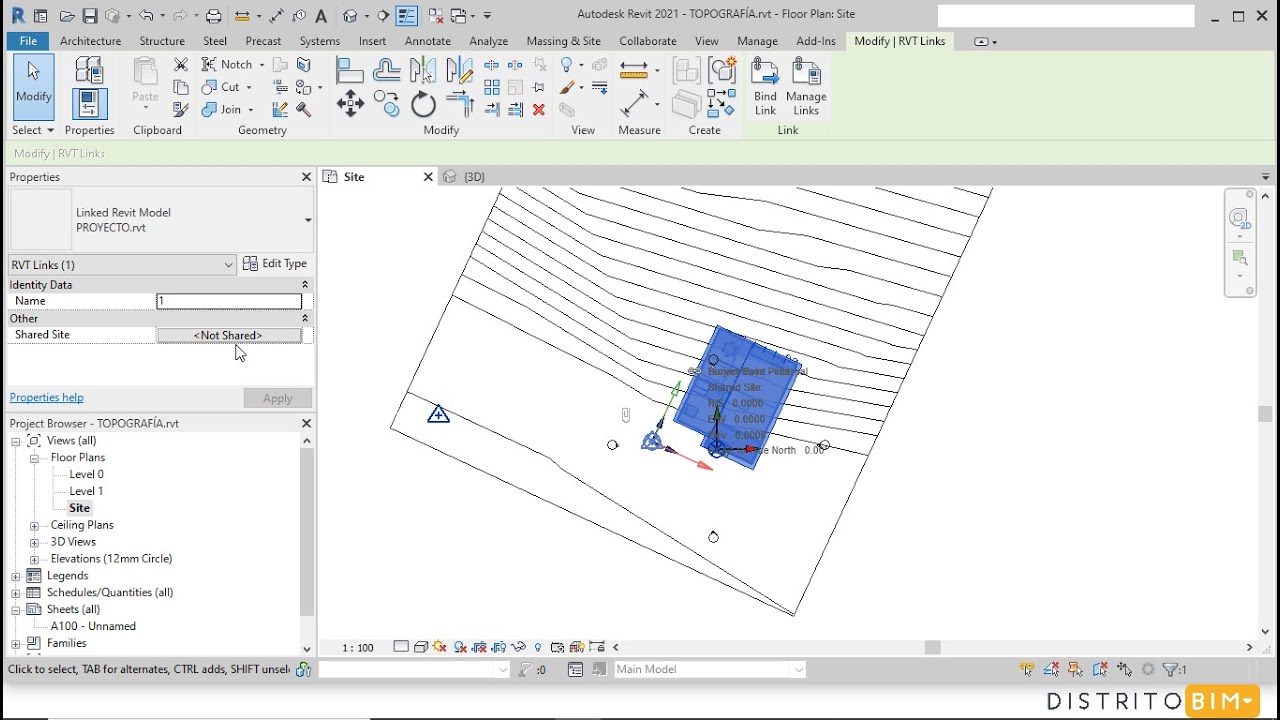This screenshot has width=1280, height=720.
Task: Open the Notch dropdown arrow
Action: coord(262,64)
